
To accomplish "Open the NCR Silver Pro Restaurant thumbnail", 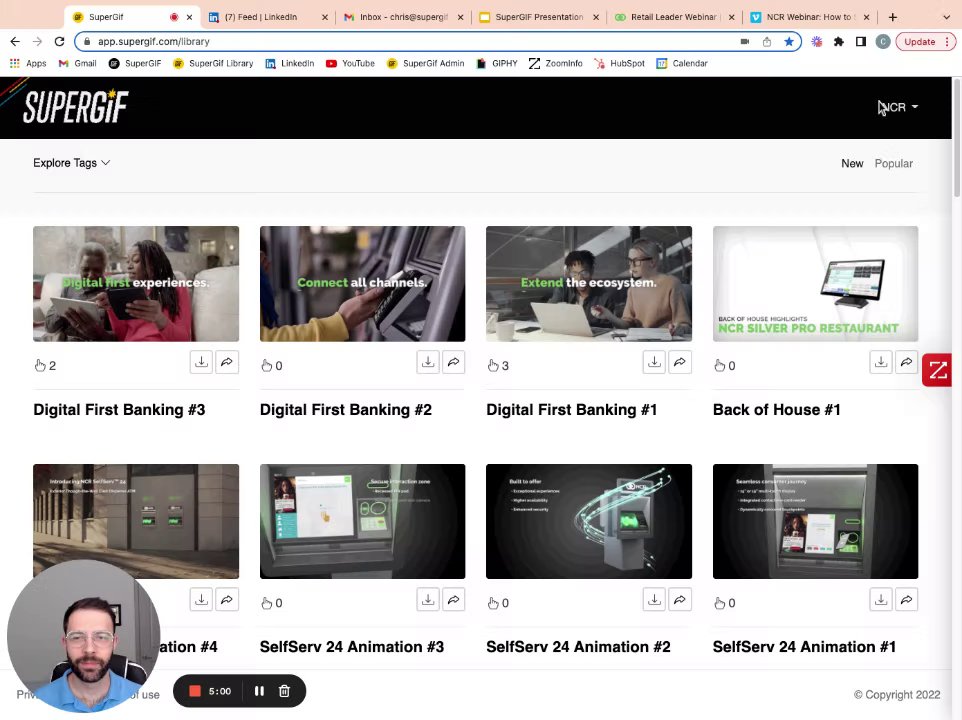I will point(815,284).
